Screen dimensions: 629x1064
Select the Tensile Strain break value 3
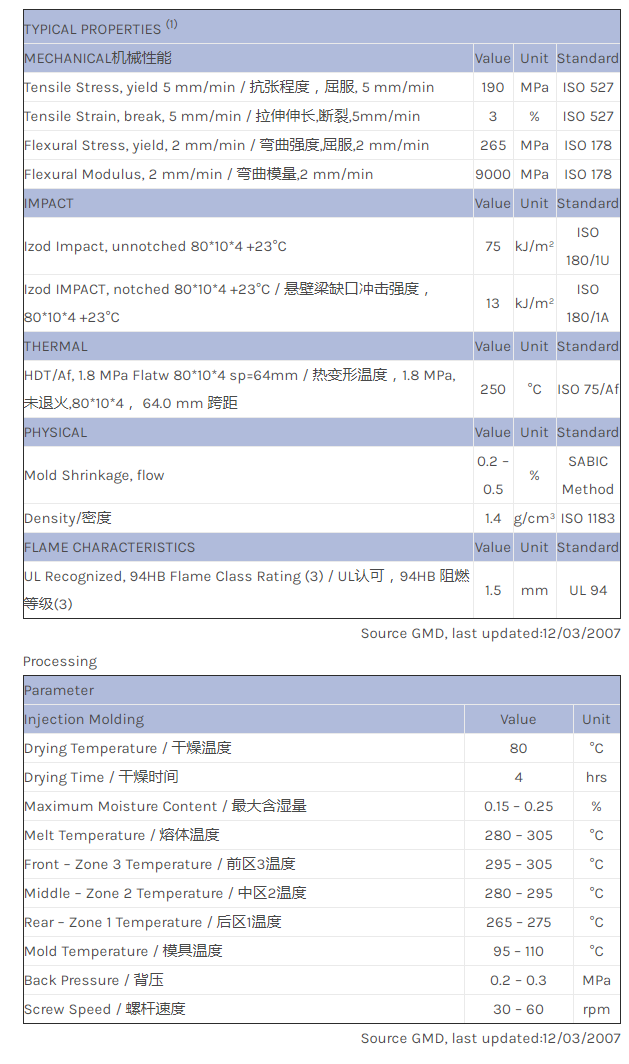[493, 116]
